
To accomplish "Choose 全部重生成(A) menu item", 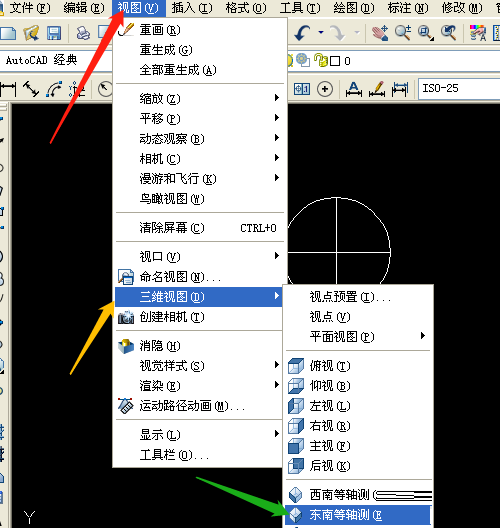I will 200,70.
